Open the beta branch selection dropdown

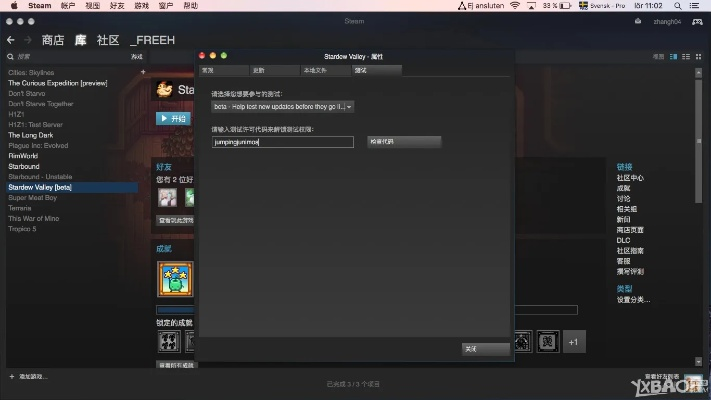pos(282,107)
